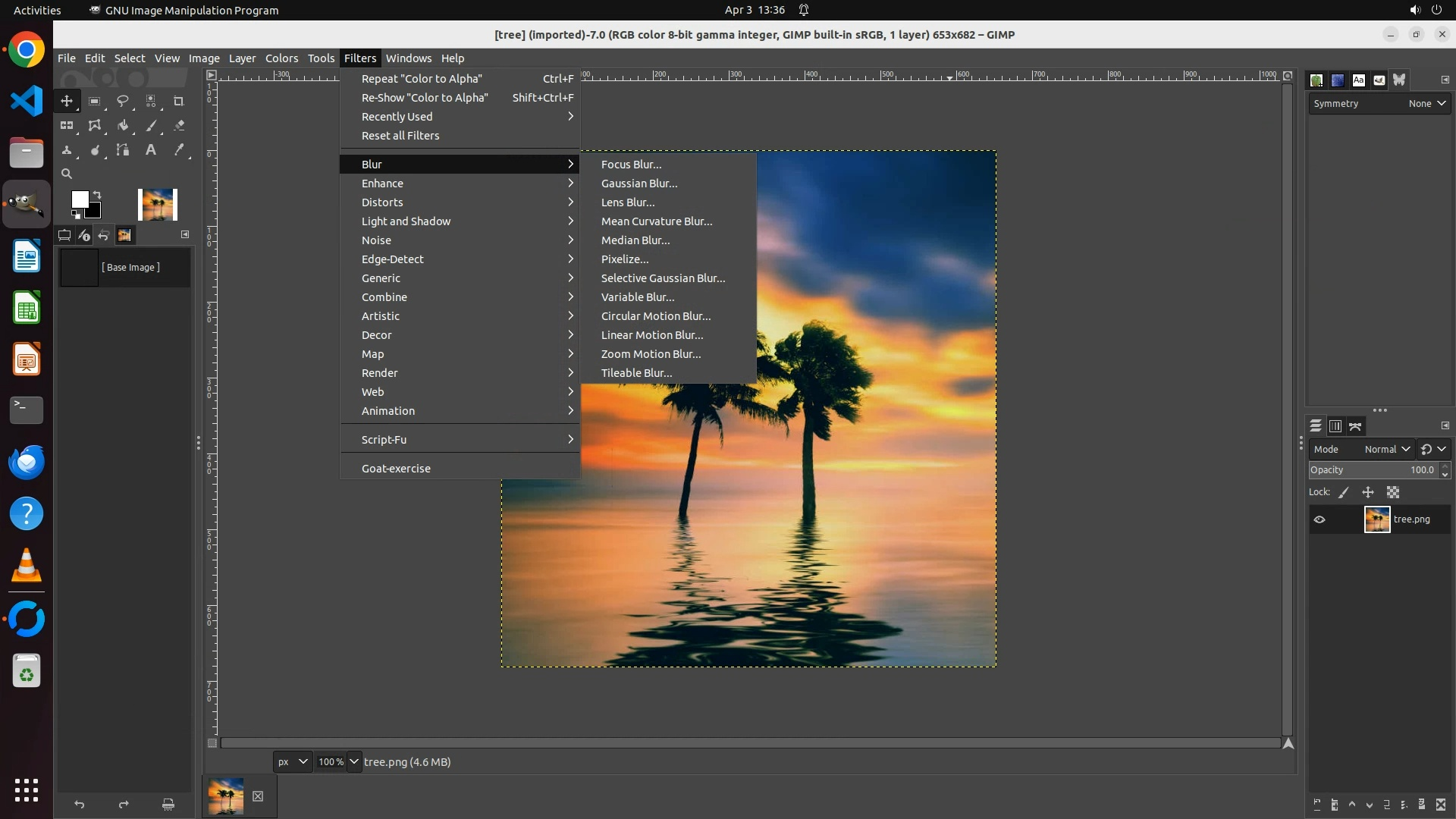The image size is (1456, 819).
Task: Select the Free Select lasso tool
Action: pos(122,101)
